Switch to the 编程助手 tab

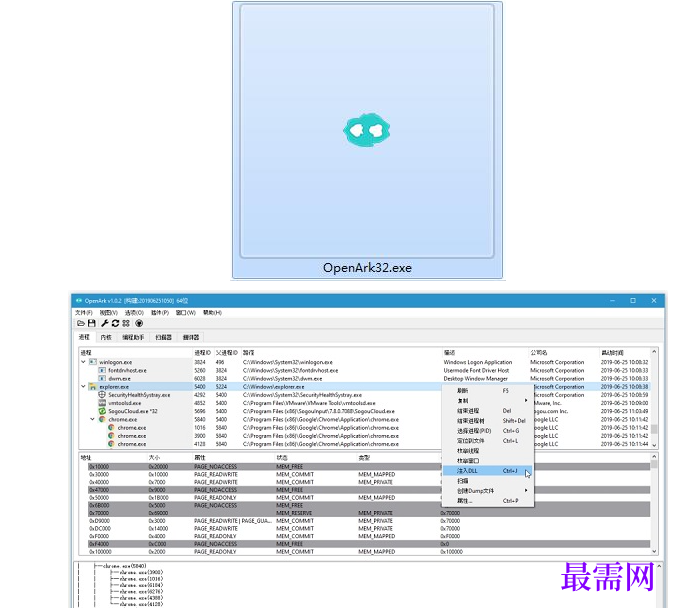tap(133, 337)
